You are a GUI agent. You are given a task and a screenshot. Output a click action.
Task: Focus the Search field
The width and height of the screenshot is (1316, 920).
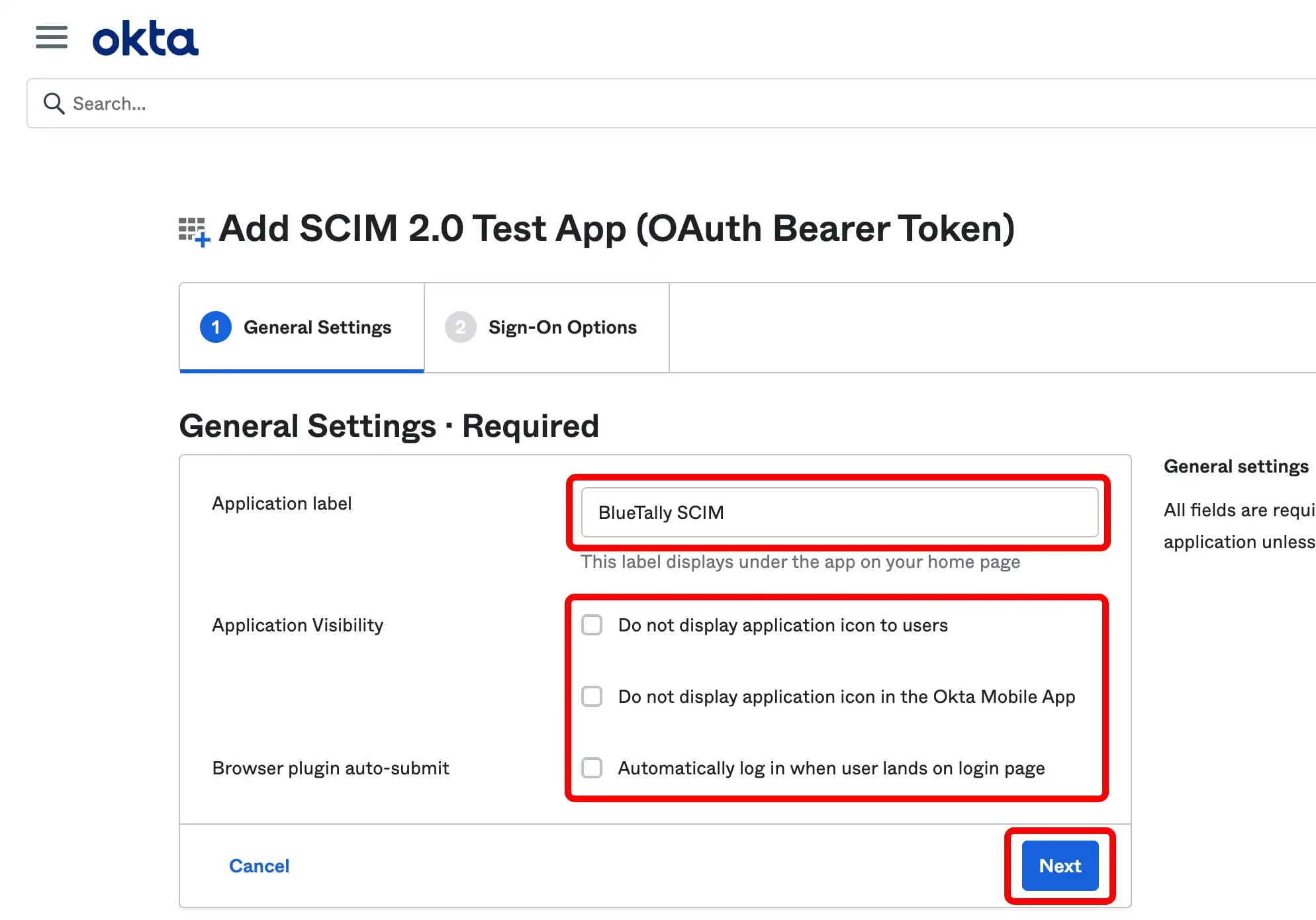671,103
